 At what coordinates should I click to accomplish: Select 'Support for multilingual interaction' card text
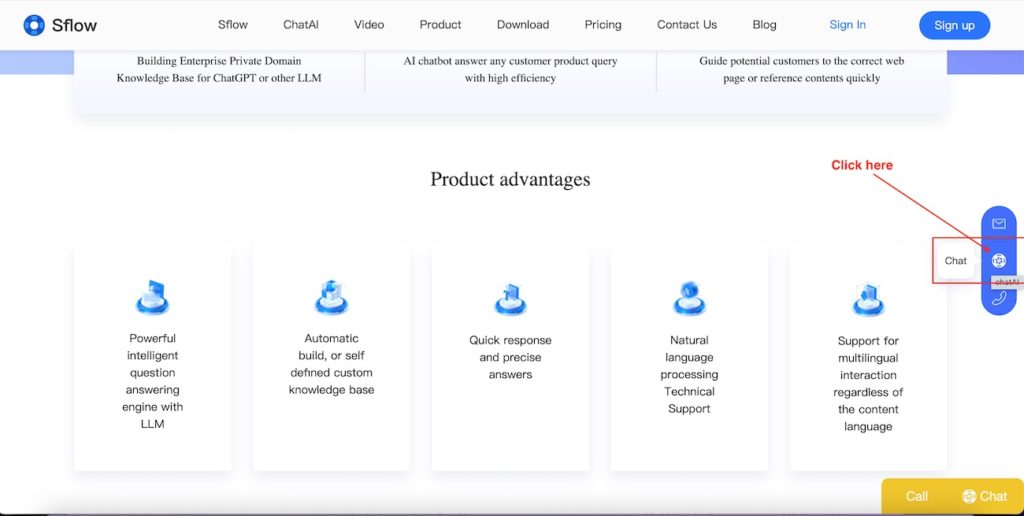pyautogui.click(x=868, y=383)
